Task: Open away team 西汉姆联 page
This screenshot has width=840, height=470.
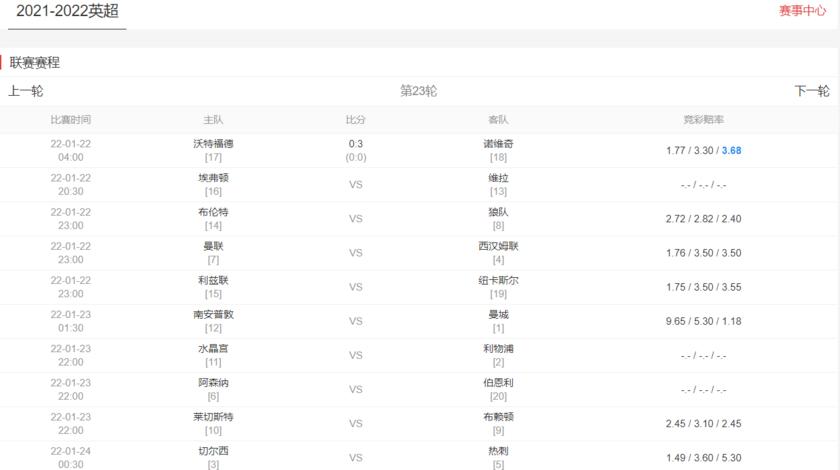Action: point(499,246)
